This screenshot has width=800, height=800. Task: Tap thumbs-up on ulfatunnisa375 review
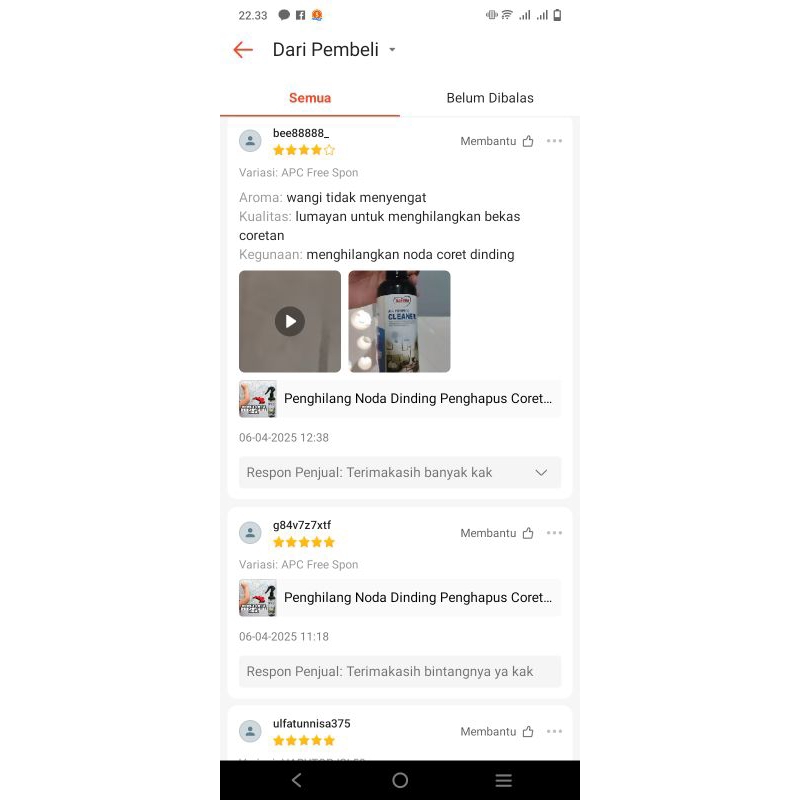tap(528, 732)
